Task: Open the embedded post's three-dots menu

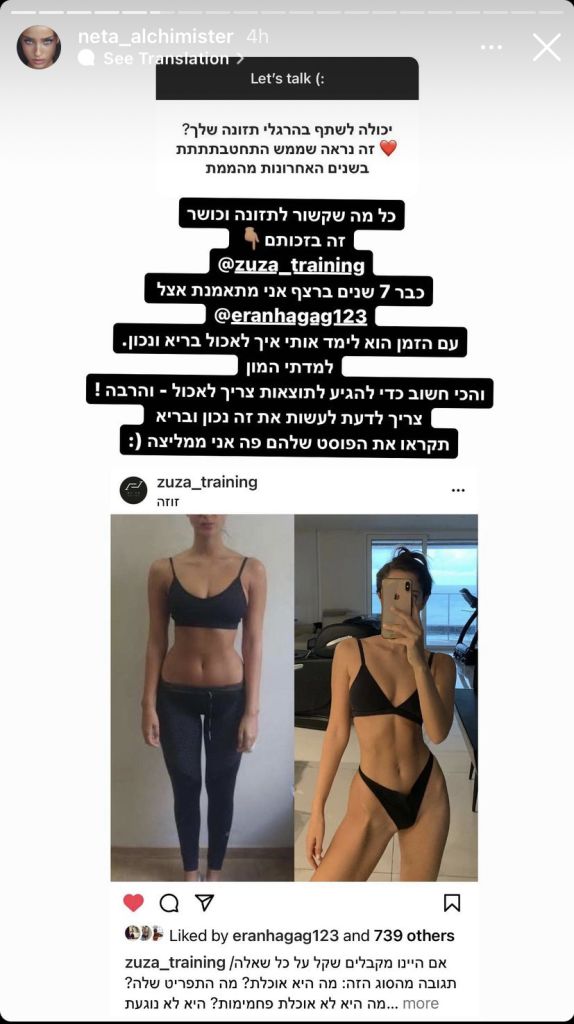Action: tap(458, 490)
